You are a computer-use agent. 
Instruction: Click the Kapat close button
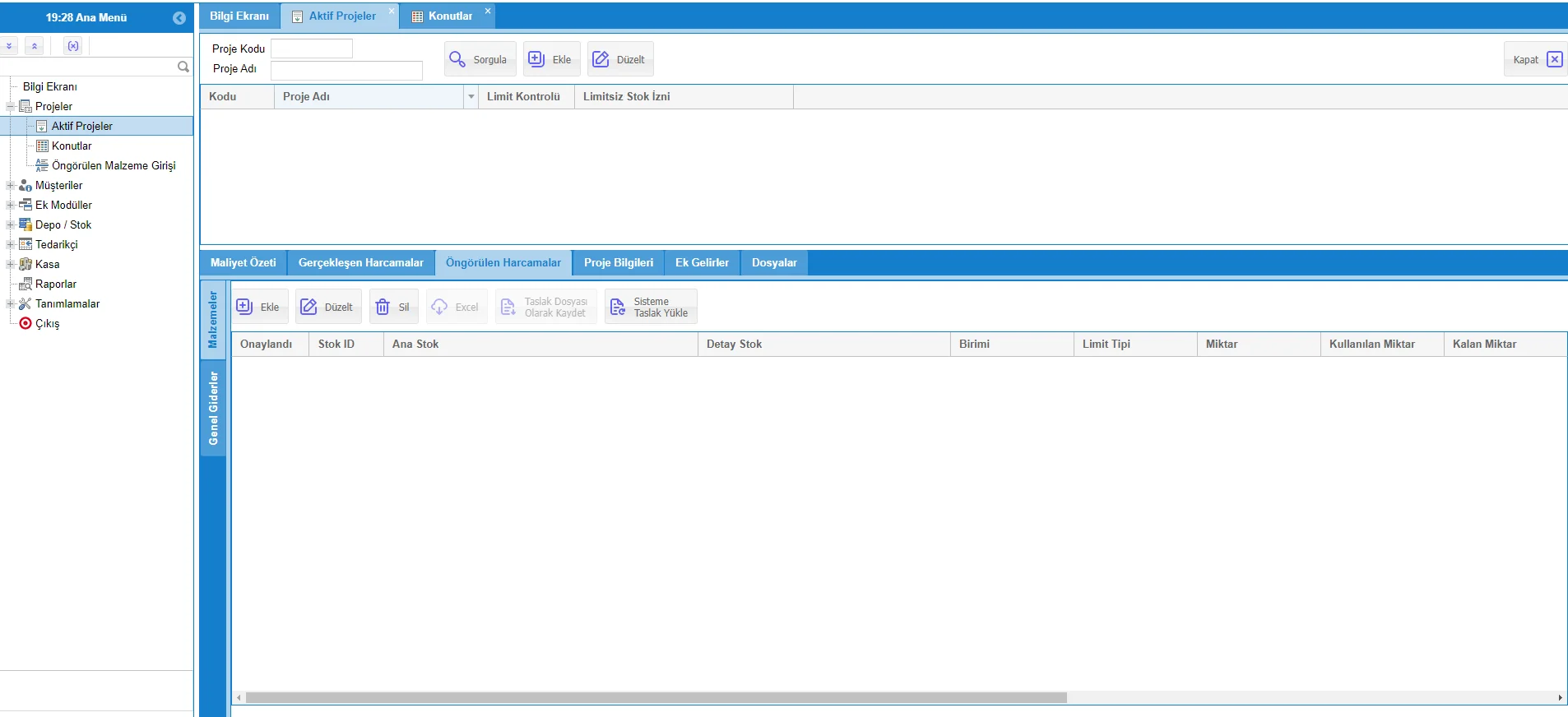point(1535,59)
